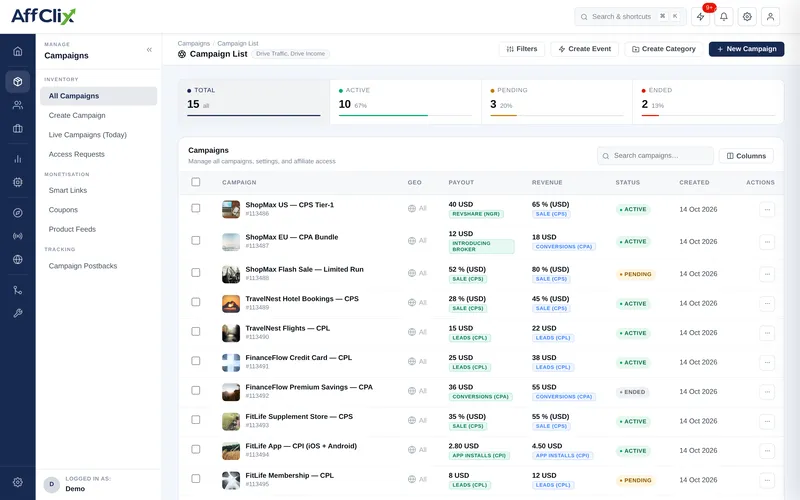Collapse the Campaigns sidebar panel
This screenshot has height=500, width=800.
(149, 49)
